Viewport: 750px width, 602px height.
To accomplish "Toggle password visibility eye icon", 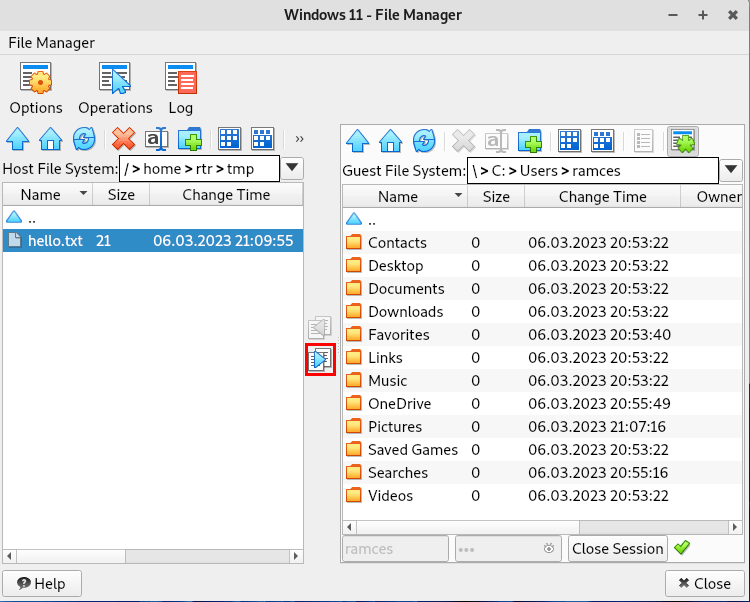I will coord(549,548).
